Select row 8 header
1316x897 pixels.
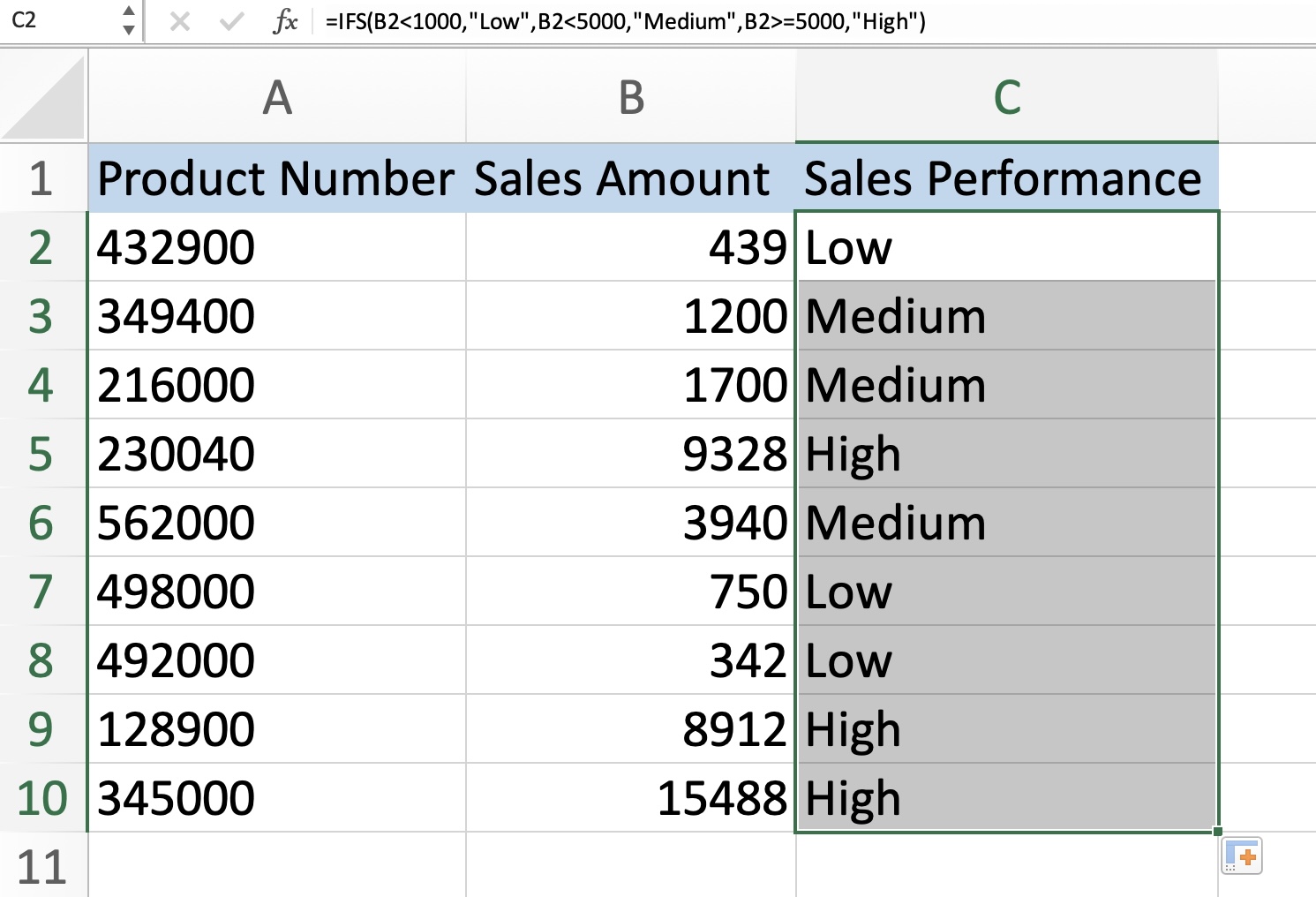point(42,660)
